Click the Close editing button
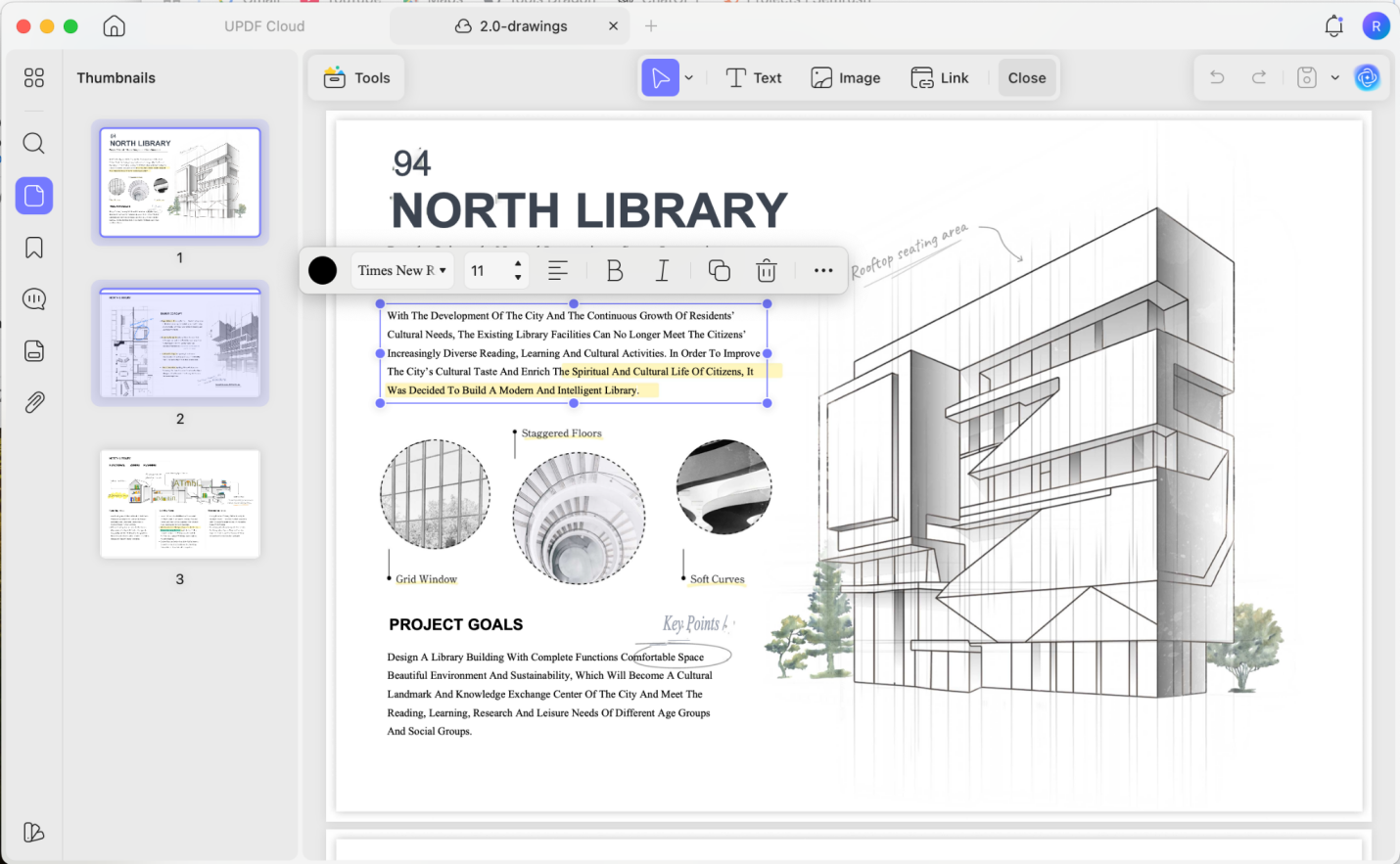 click(1027, 78)
